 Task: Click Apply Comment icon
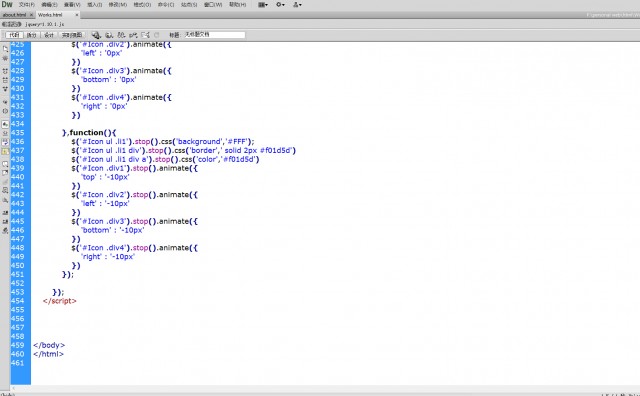click(x=5, y=164)
